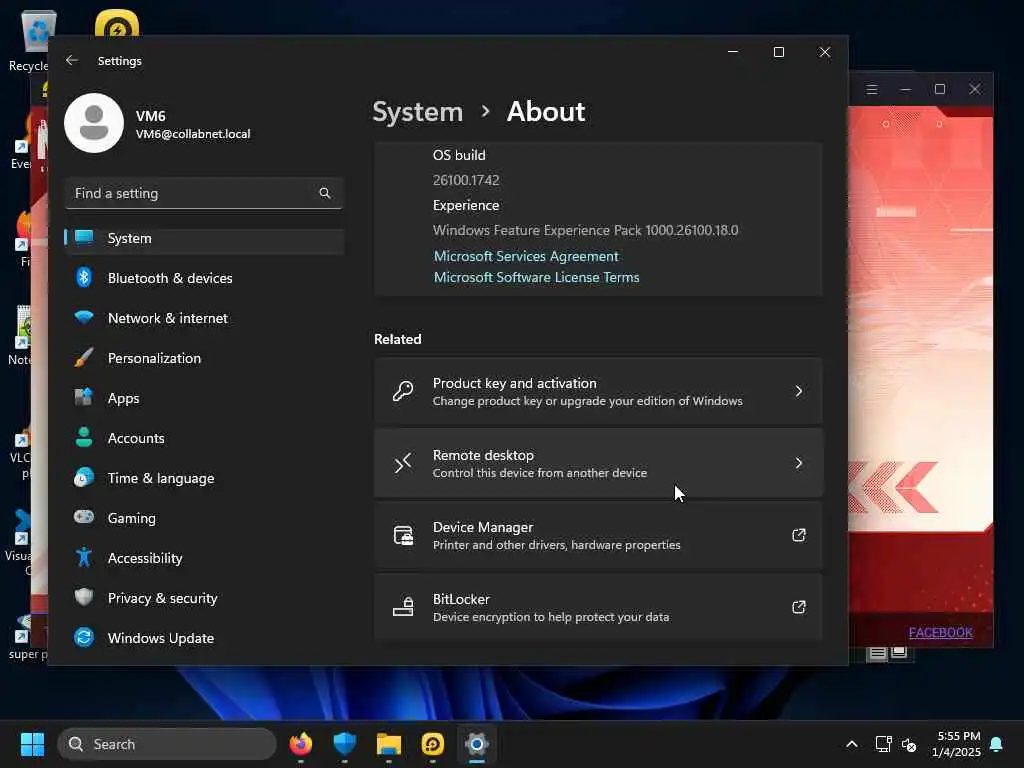
Task: Click the Remote desktop arrows icon
Action: 403,463
